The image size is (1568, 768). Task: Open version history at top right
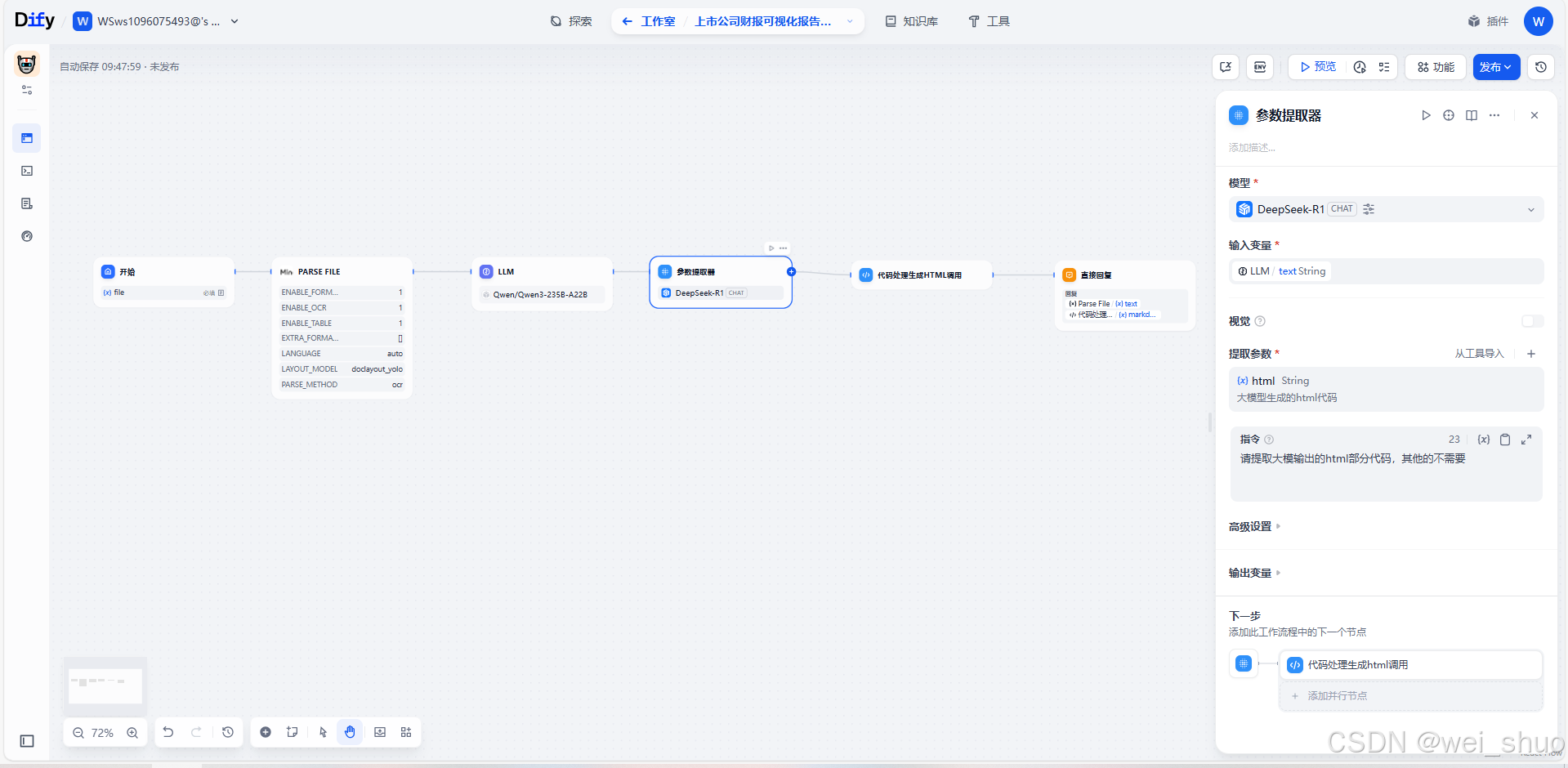(1541, 67)
